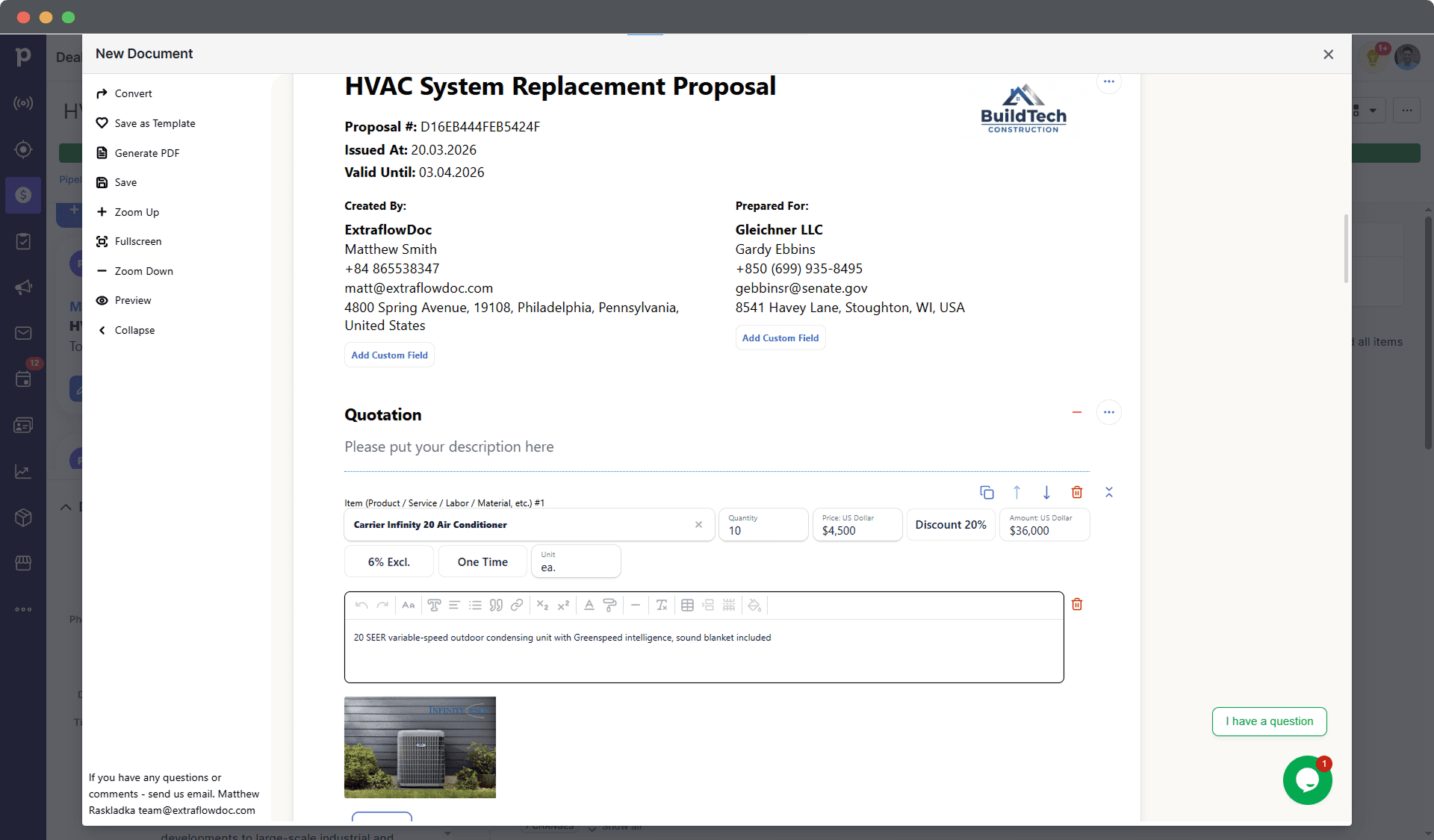The width and height of the screenshot is (1434, 840).
Task: Click Convert in the document sidebar
Action: pyautogui.click(x=124, y=93)
